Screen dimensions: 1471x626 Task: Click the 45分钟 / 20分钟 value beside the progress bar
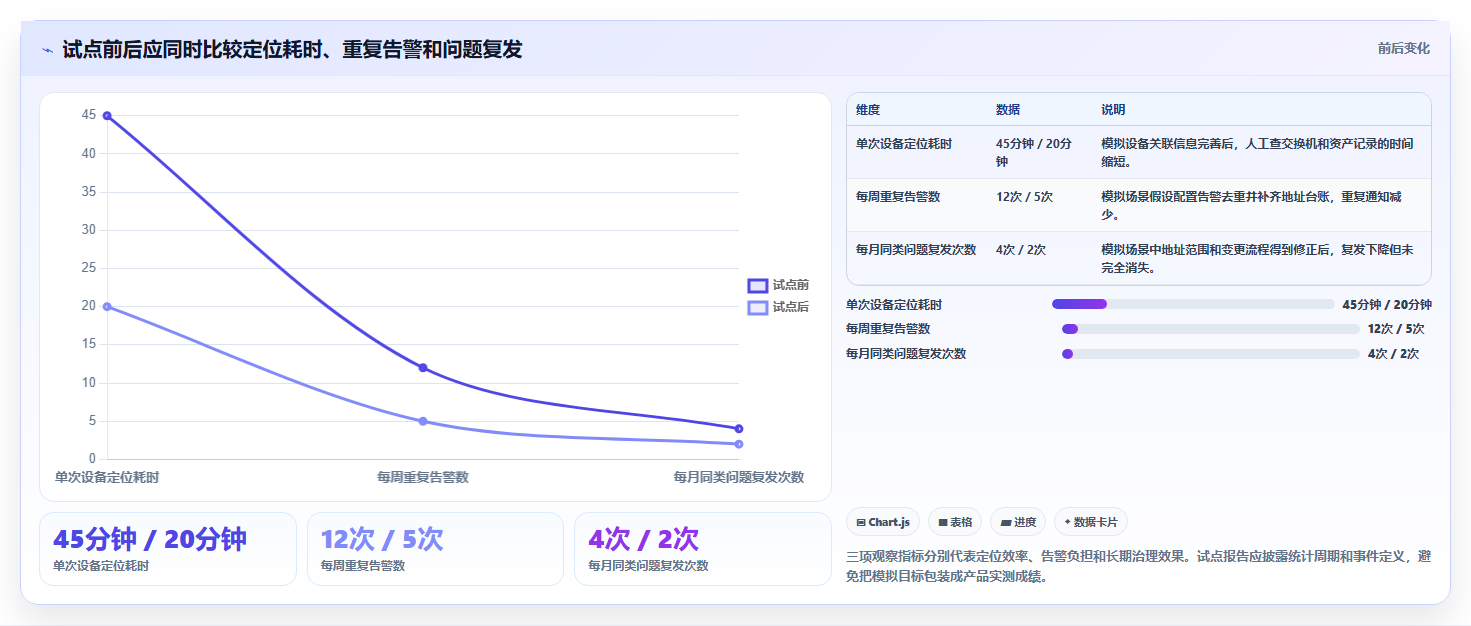(1387, 305)
